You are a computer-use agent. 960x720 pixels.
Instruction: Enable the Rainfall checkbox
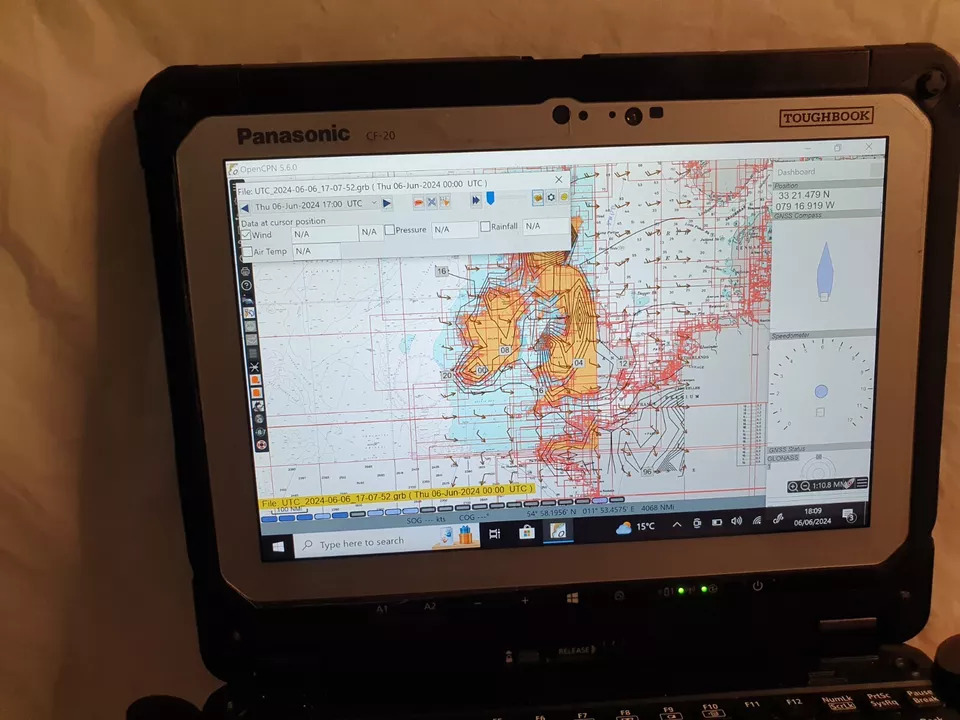[x=485, y=227]
